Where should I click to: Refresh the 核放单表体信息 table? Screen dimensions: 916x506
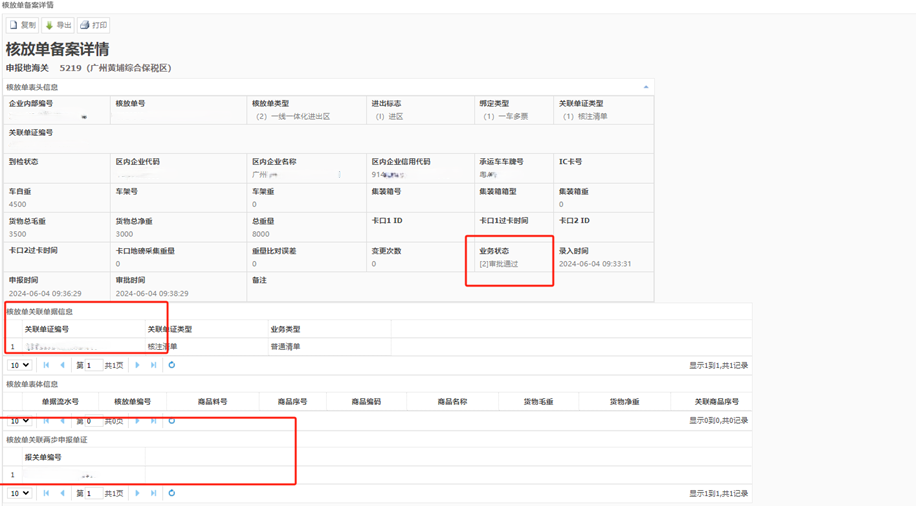172,421
